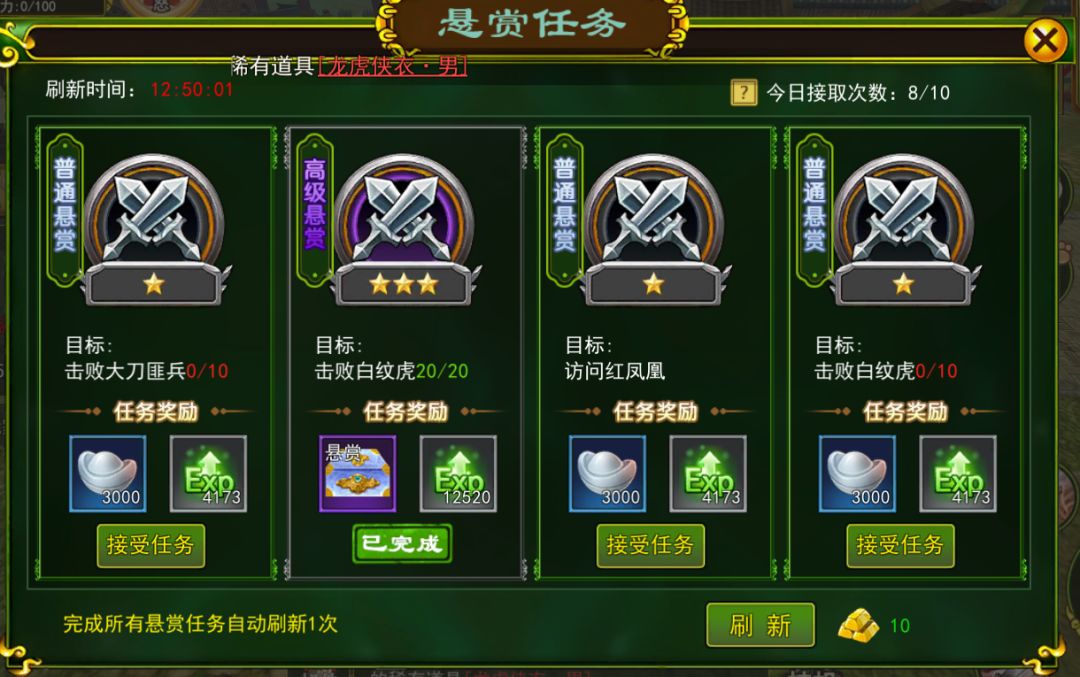The image size is (1080, 677).
Task: Click the question mark help icon
Action: tap(743, 92)
